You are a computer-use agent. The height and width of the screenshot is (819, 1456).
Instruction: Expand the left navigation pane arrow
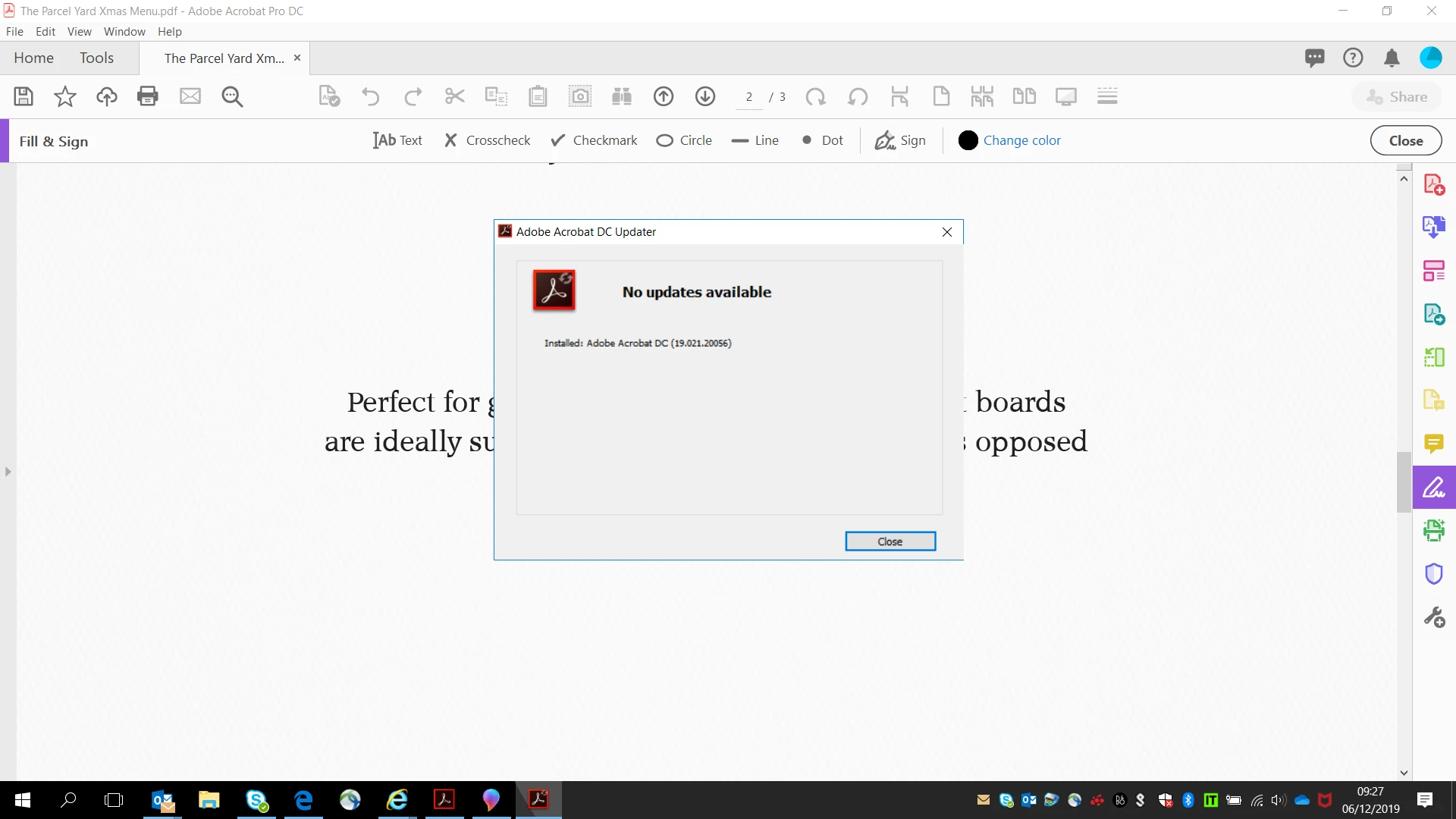point(8,472)
